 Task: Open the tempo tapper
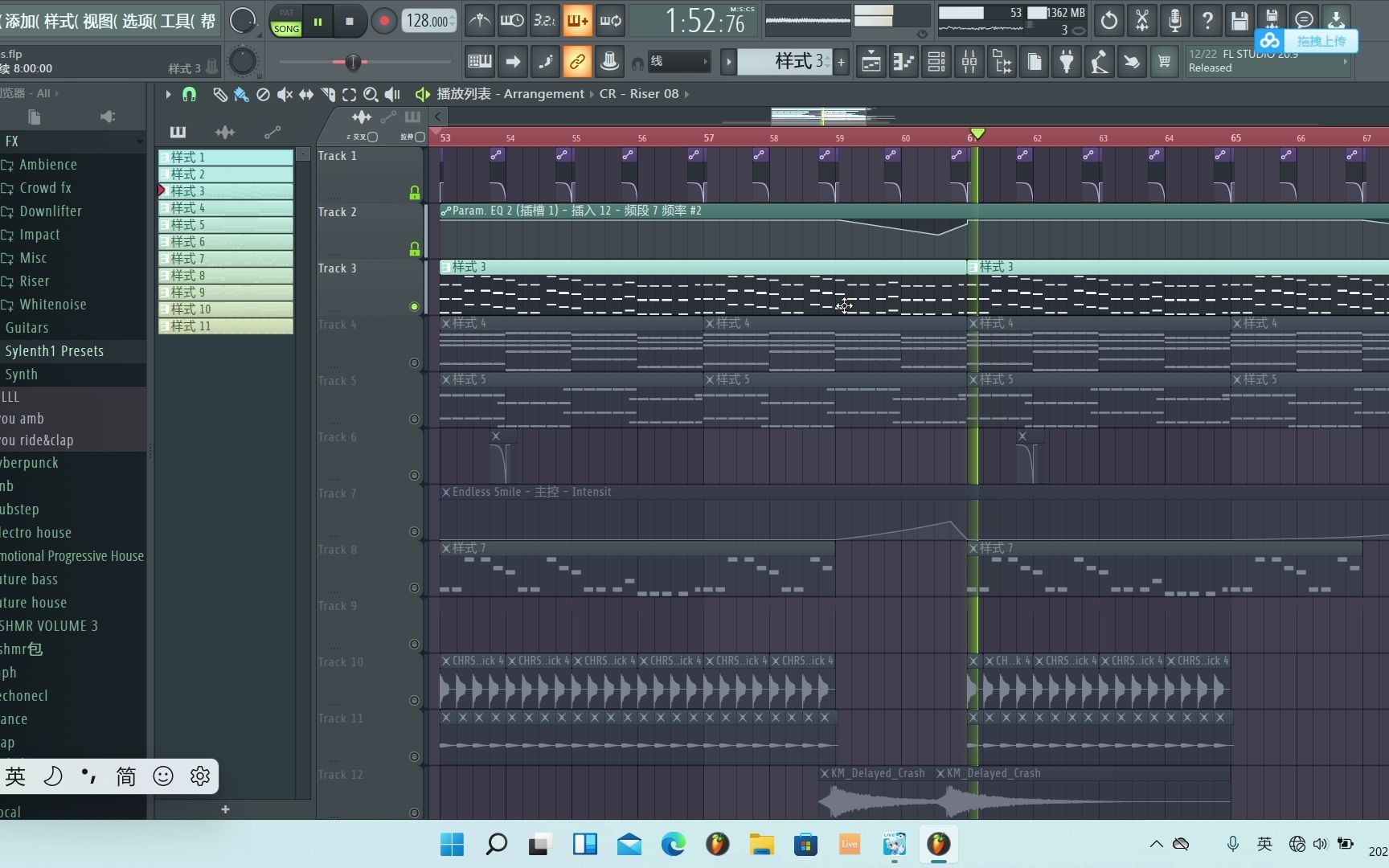(x=1099, y=61)
